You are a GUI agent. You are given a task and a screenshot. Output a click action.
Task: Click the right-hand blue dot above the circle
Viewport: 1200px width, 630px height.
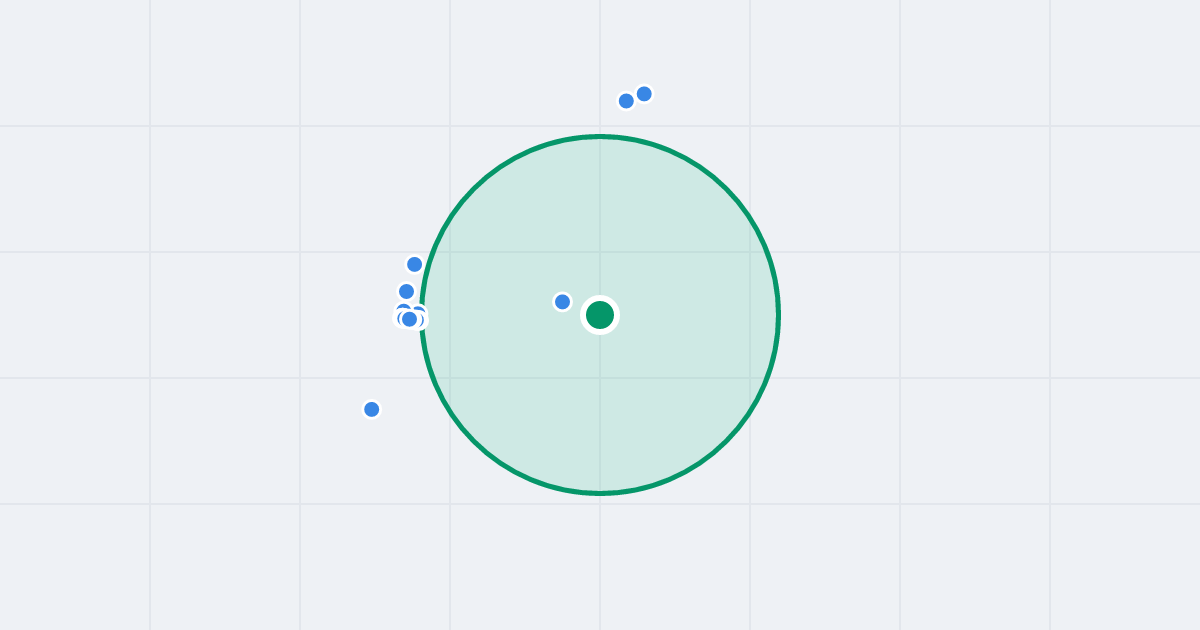click(644, 94)
